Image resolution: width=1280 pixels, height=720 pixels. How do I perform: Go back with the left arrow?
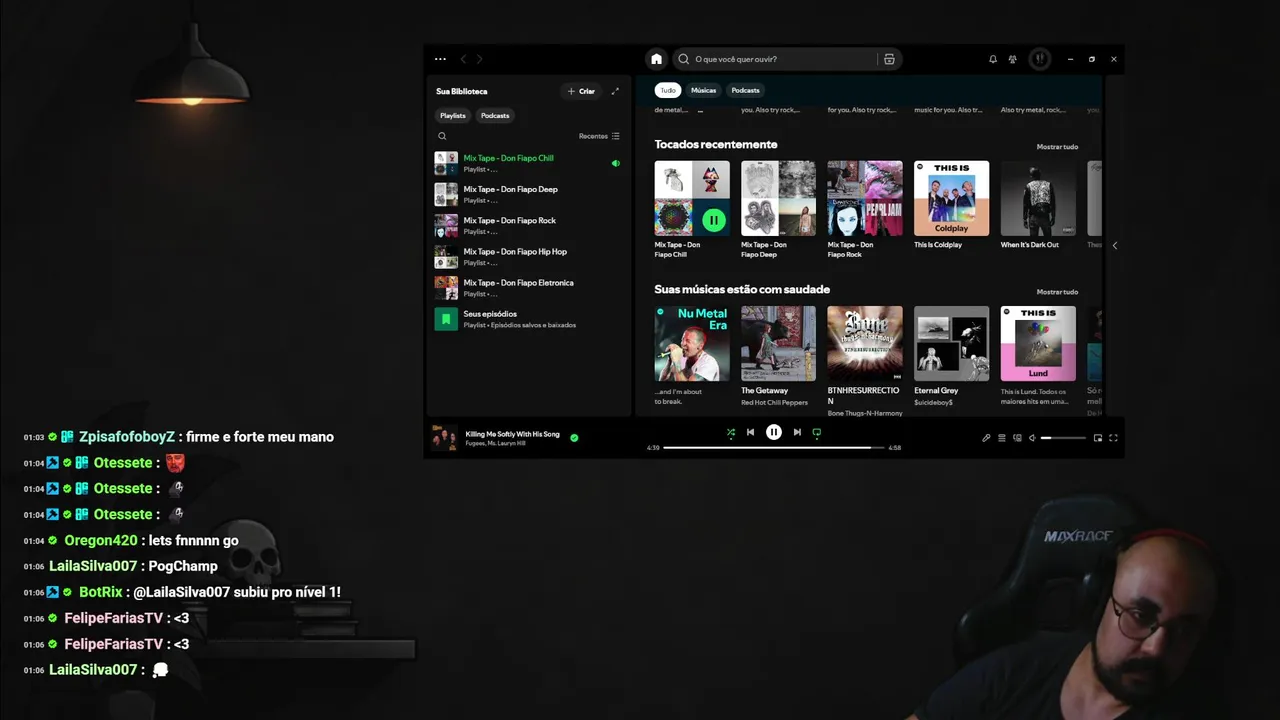pyautogui.click(x=463, y=59)
